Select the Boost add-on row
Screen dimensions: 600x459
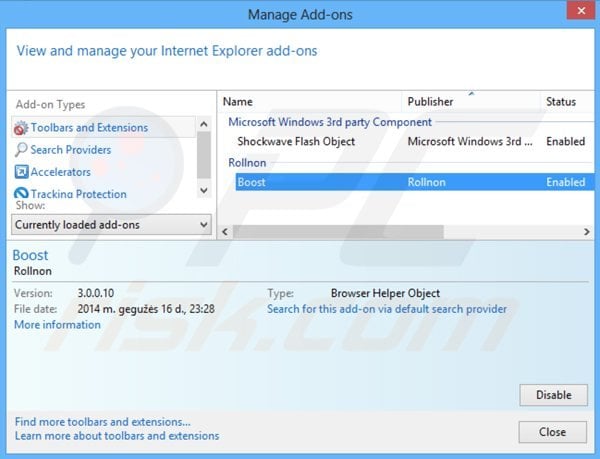(400, 182)
